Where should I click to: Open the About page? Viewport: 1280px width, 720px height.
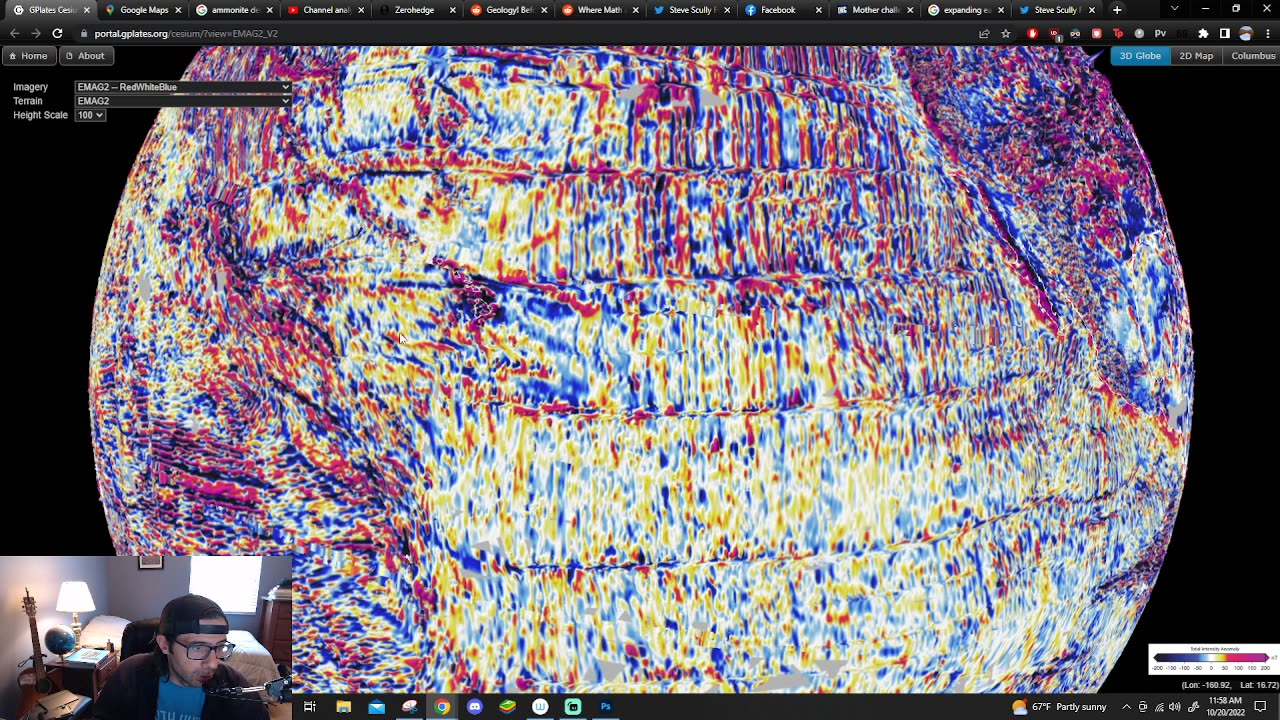84,56
